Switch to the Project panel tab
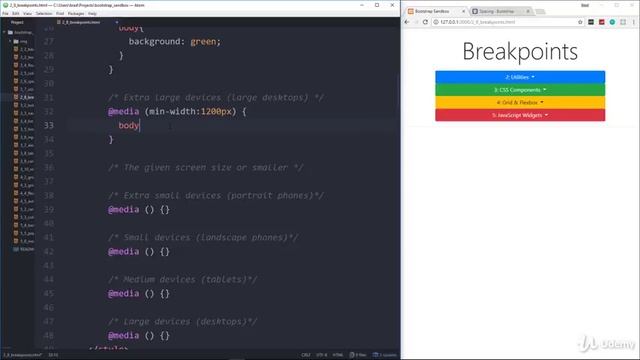 coord(17,22)
